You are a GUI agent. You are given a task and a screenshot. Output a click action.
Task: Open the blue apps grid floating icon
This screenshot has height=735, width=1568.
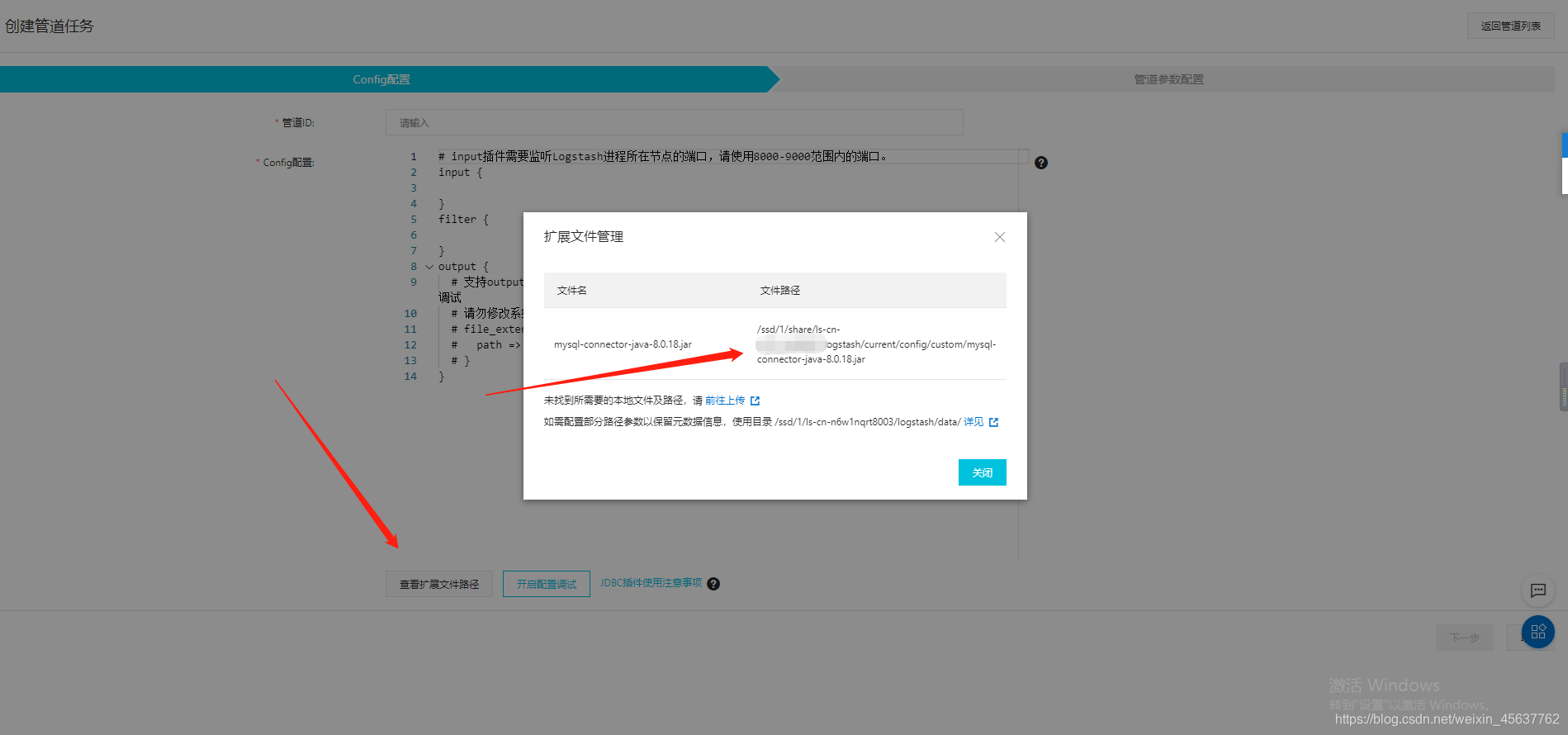point(1538,632)
